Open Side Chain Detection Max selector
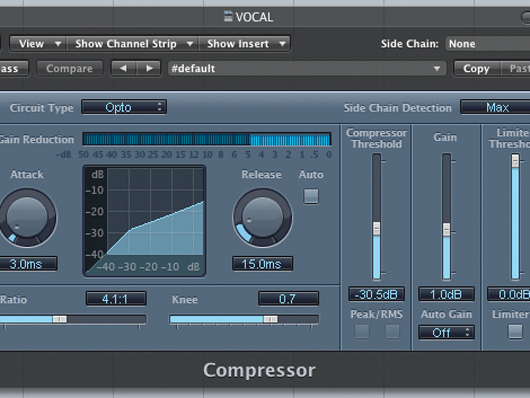Image resolution: width=530 pixels, height=398 pixels. 495,108
